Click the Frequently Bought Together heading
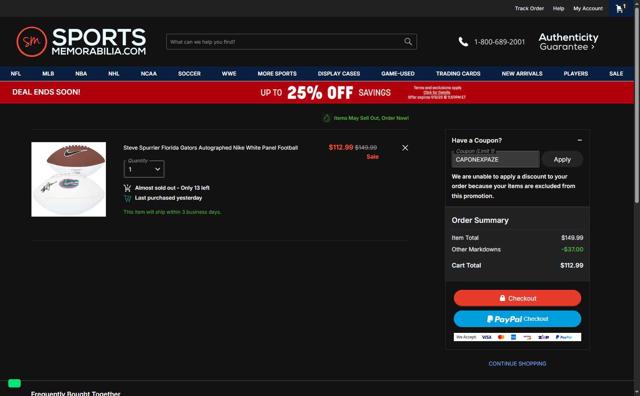 pos(76,393)
